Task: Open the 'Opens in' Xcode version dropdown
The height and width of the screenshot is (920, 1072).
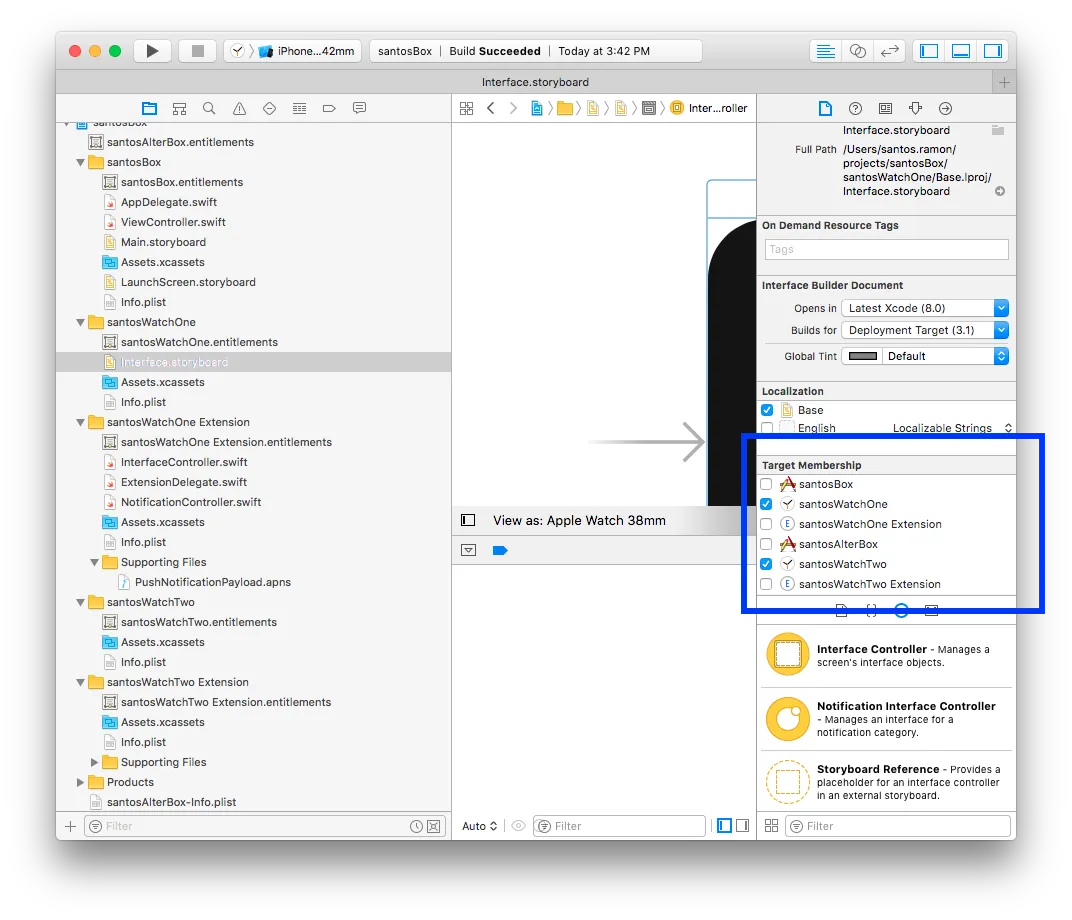Action: coord(925,308)
